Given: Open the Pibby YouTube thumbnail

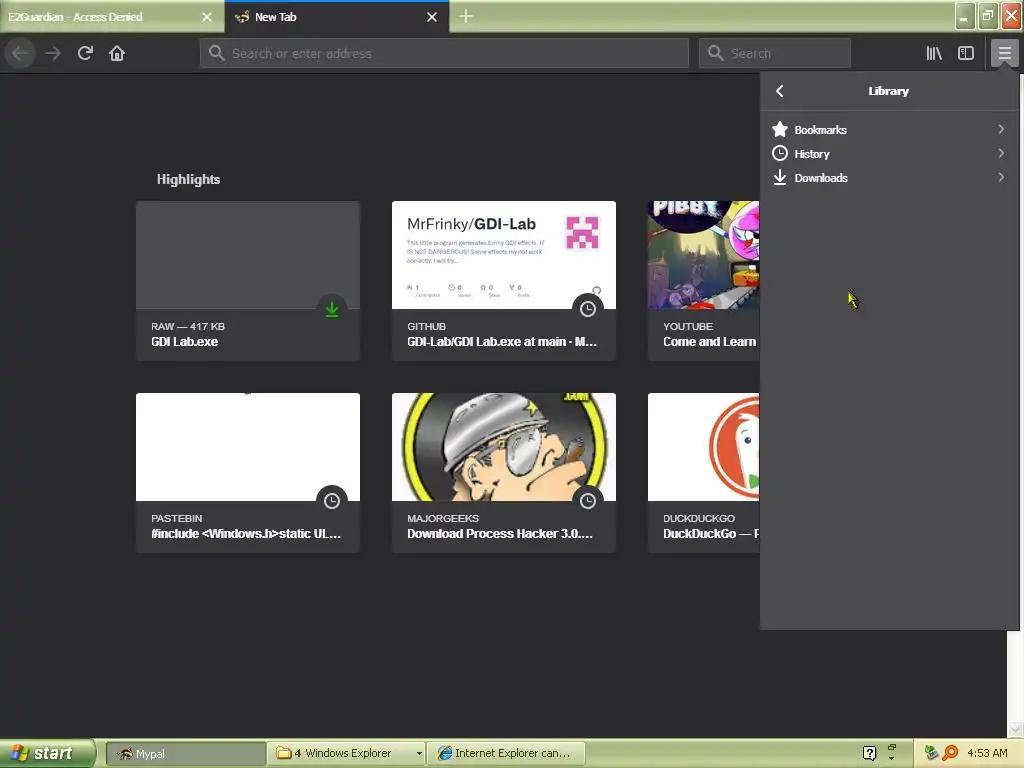Looking at the screenshot, I should (x=703, y=255).
